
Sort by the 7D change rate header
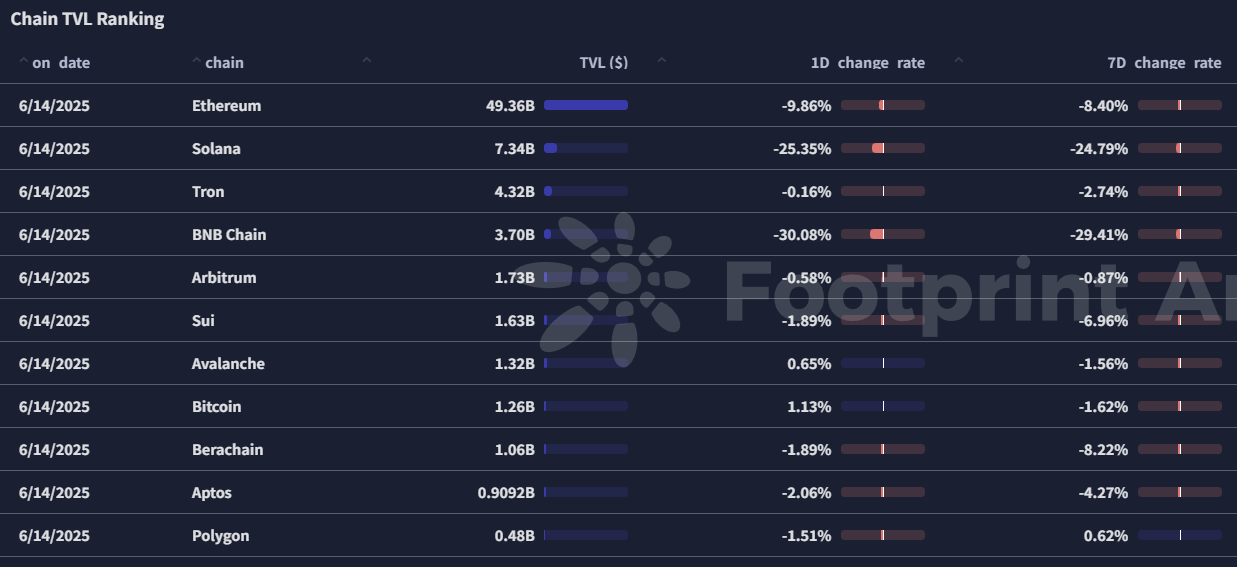(1164, 63)
